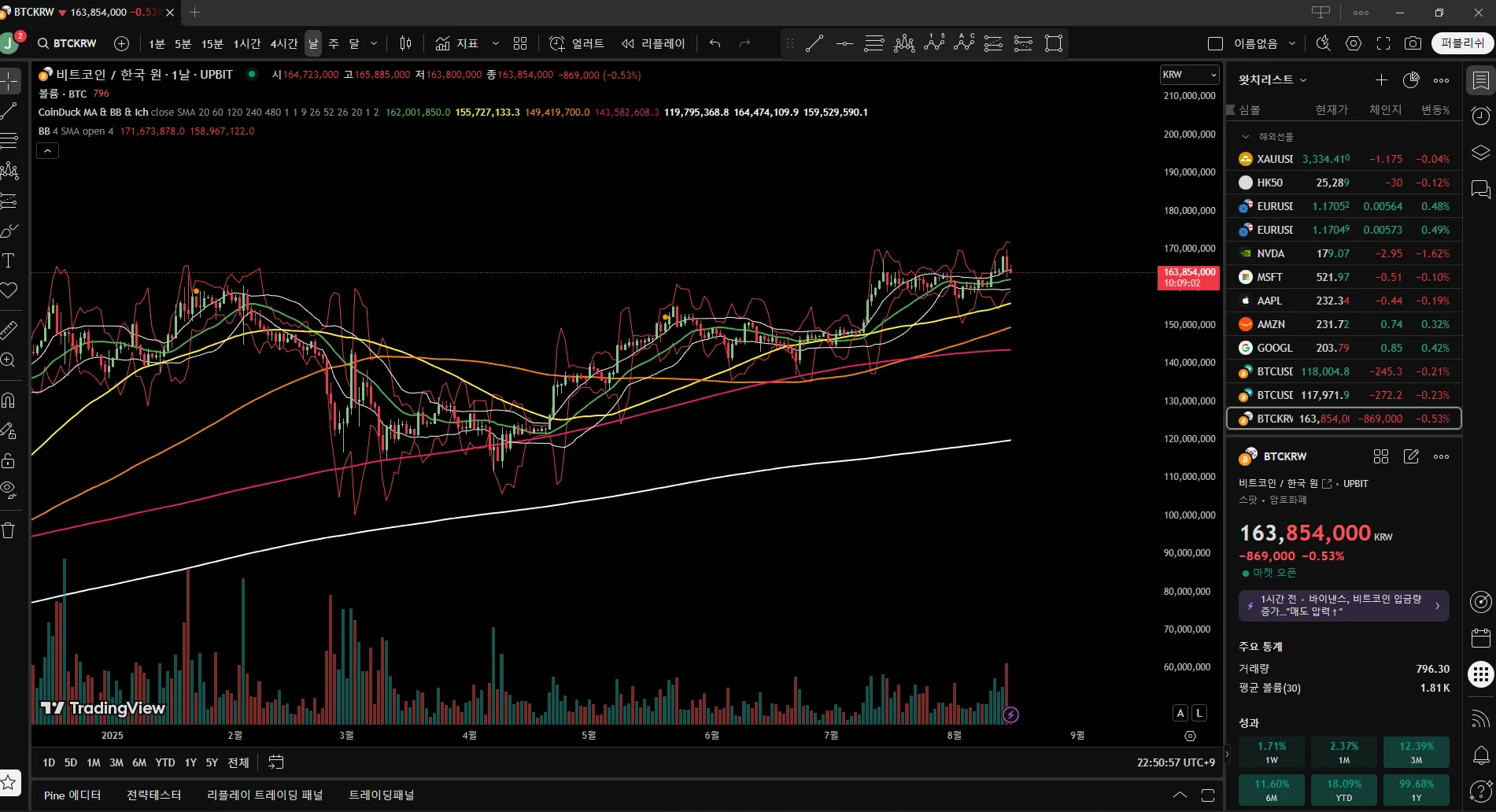Activate the zoom in tool
Viewport: 1496px width, 812px height.
(9, 360)
